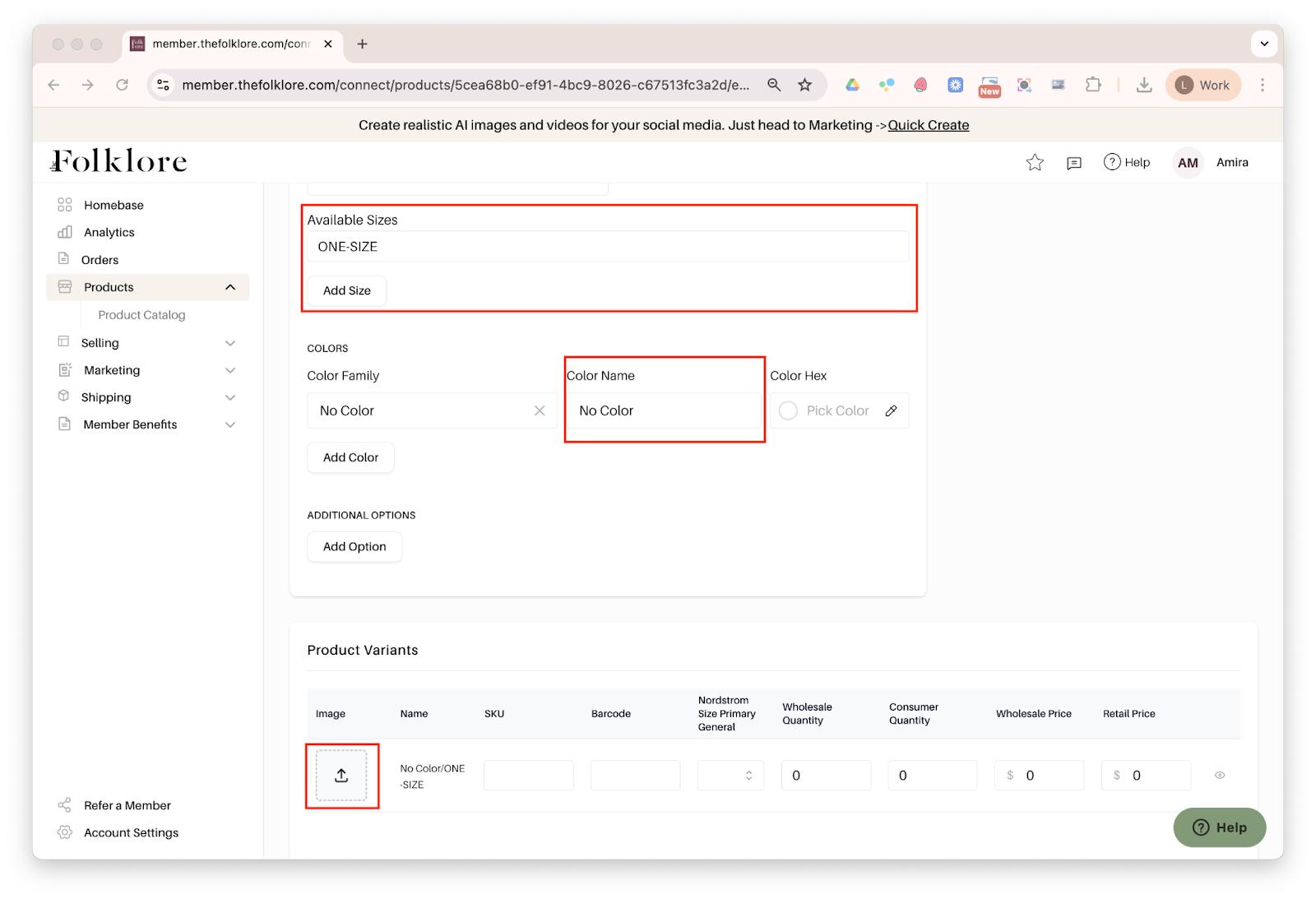Reload the page in browser toolbar
Screen dimensions: 1316x899
pos(122,85)
